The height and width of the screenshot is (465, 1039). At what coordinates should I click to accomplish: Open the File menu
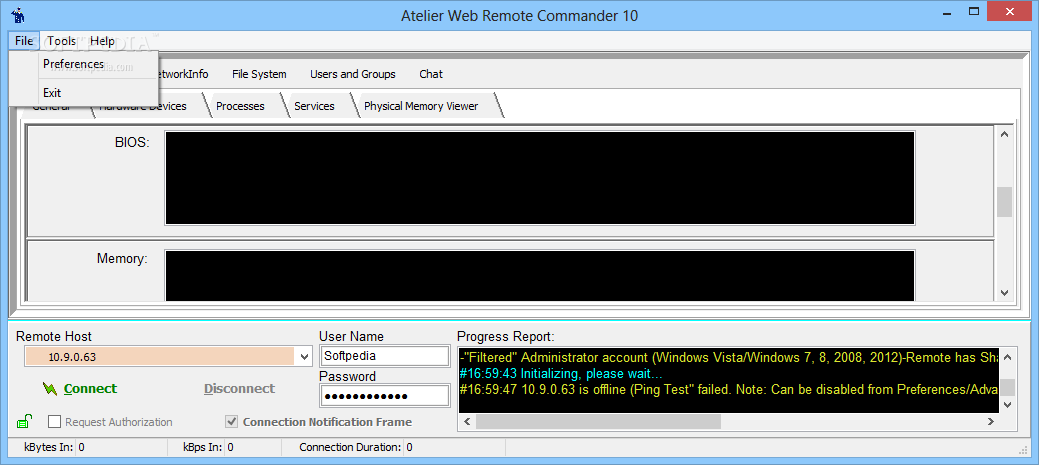(24, 41)
